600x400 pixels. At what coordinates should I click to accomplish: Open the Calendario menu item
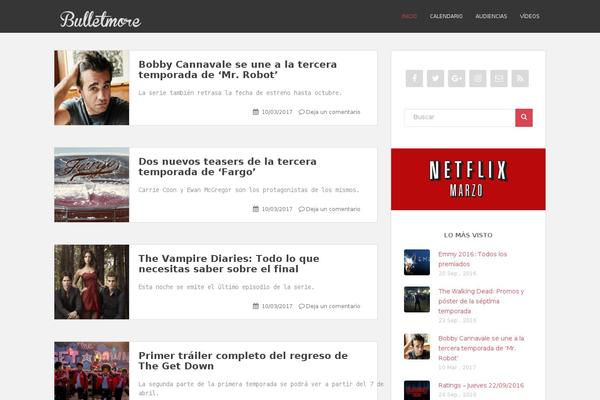tap(446, 16)
